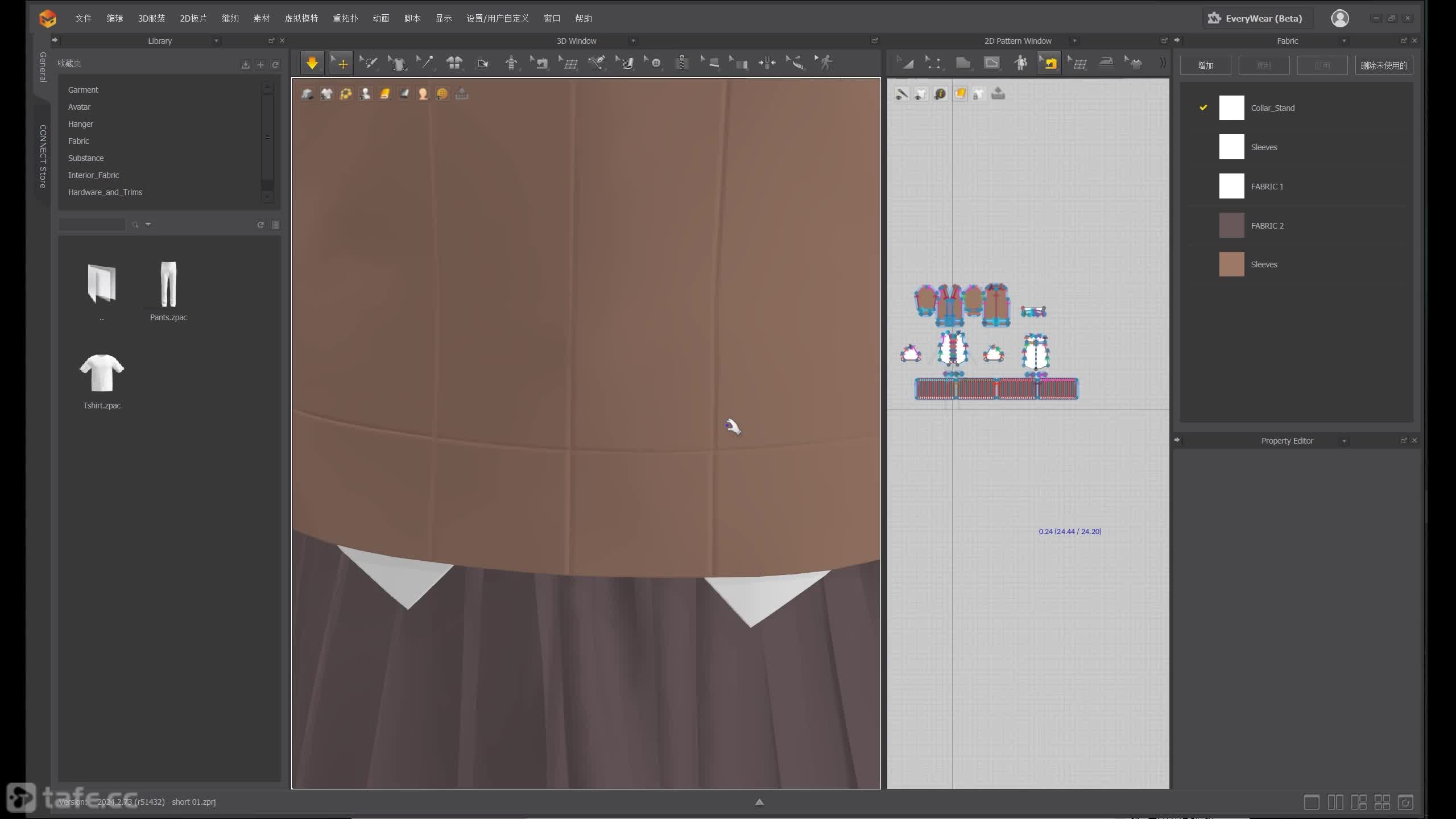This screenshot has width=1456, height=819.
Task: Select the Hardware_and_Trims folder
Action: tap(105, 192)
